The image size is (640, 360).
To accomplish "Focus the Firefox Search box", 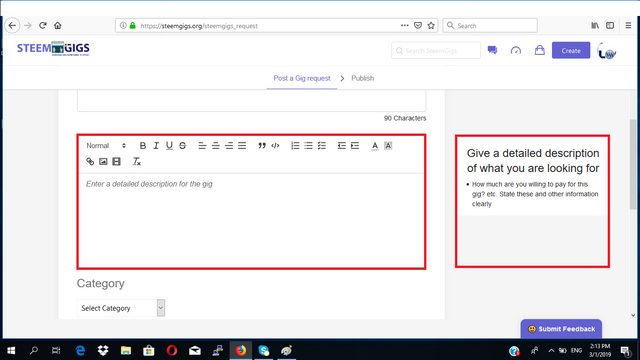I will tap(490, 25).
